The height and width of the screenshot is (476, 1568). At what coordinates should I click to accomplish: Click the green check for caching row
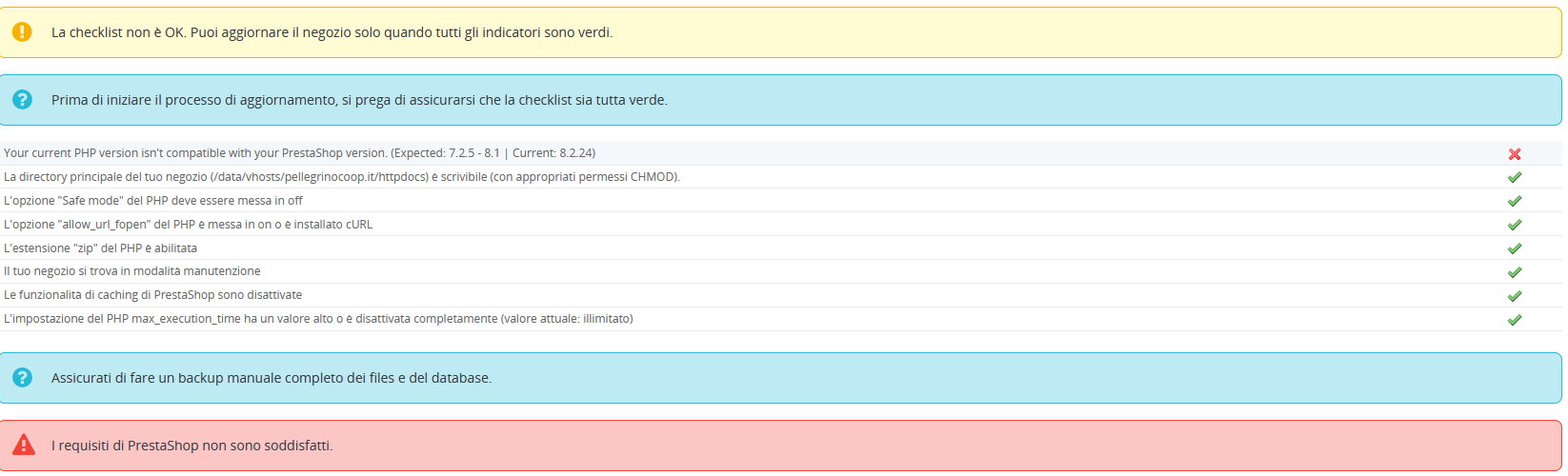pyautogui.click(x=1515, y=296)
